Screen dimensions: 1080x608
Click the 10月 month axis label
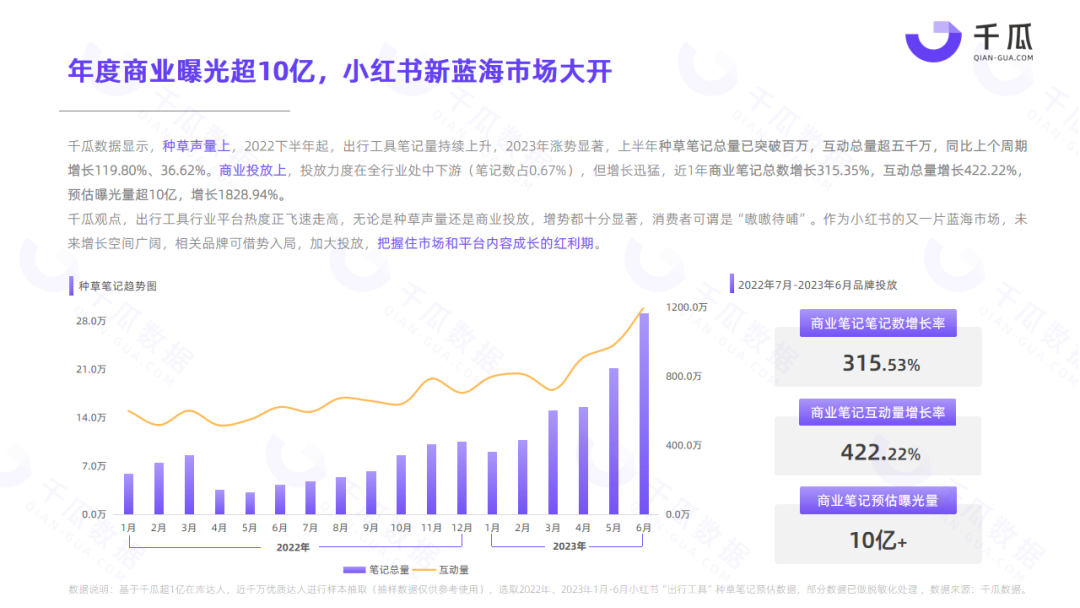(x=401, y=527)
